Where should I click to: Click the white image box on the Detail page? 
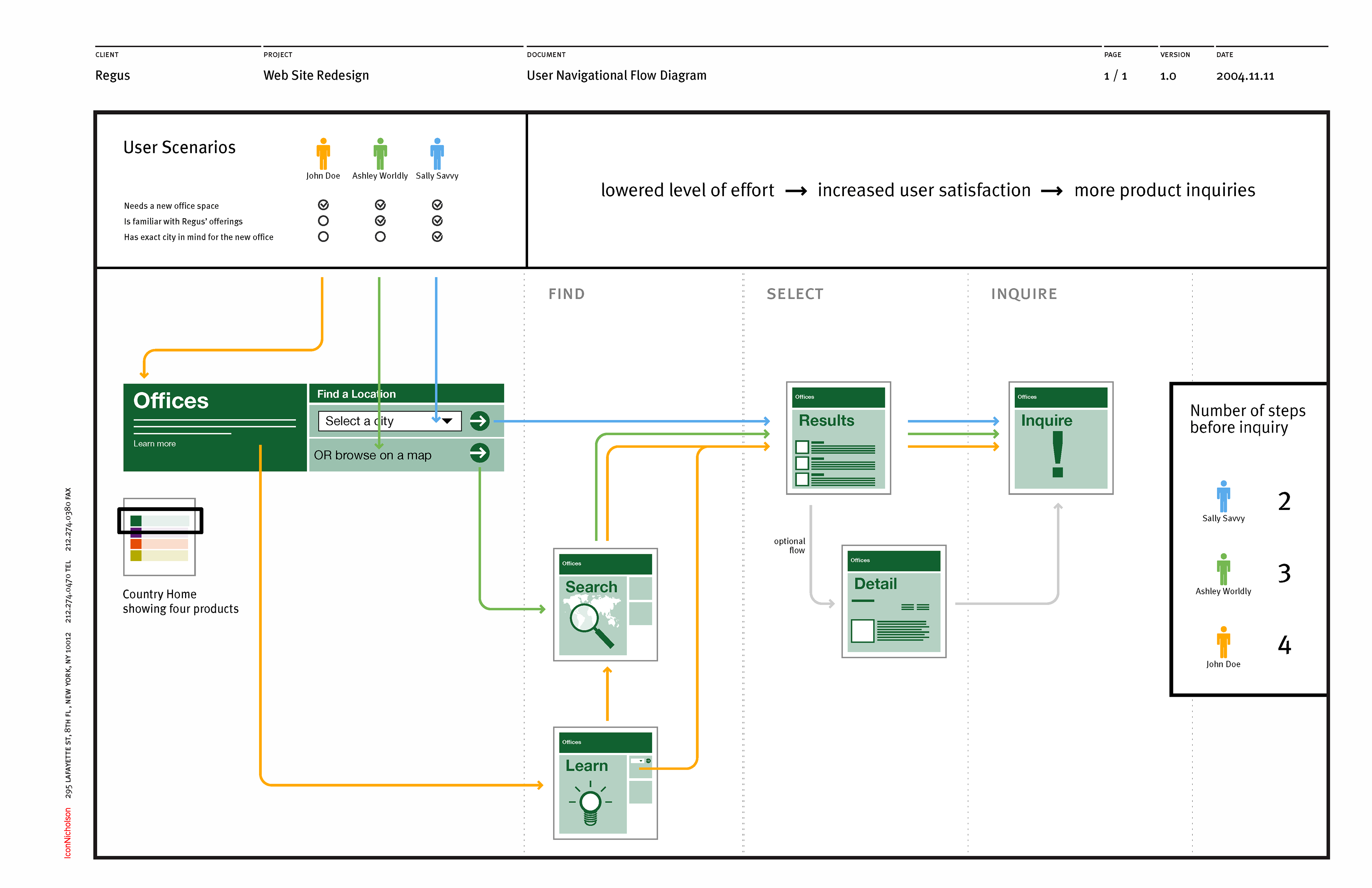pyautogui.click(x=863, y=631)
